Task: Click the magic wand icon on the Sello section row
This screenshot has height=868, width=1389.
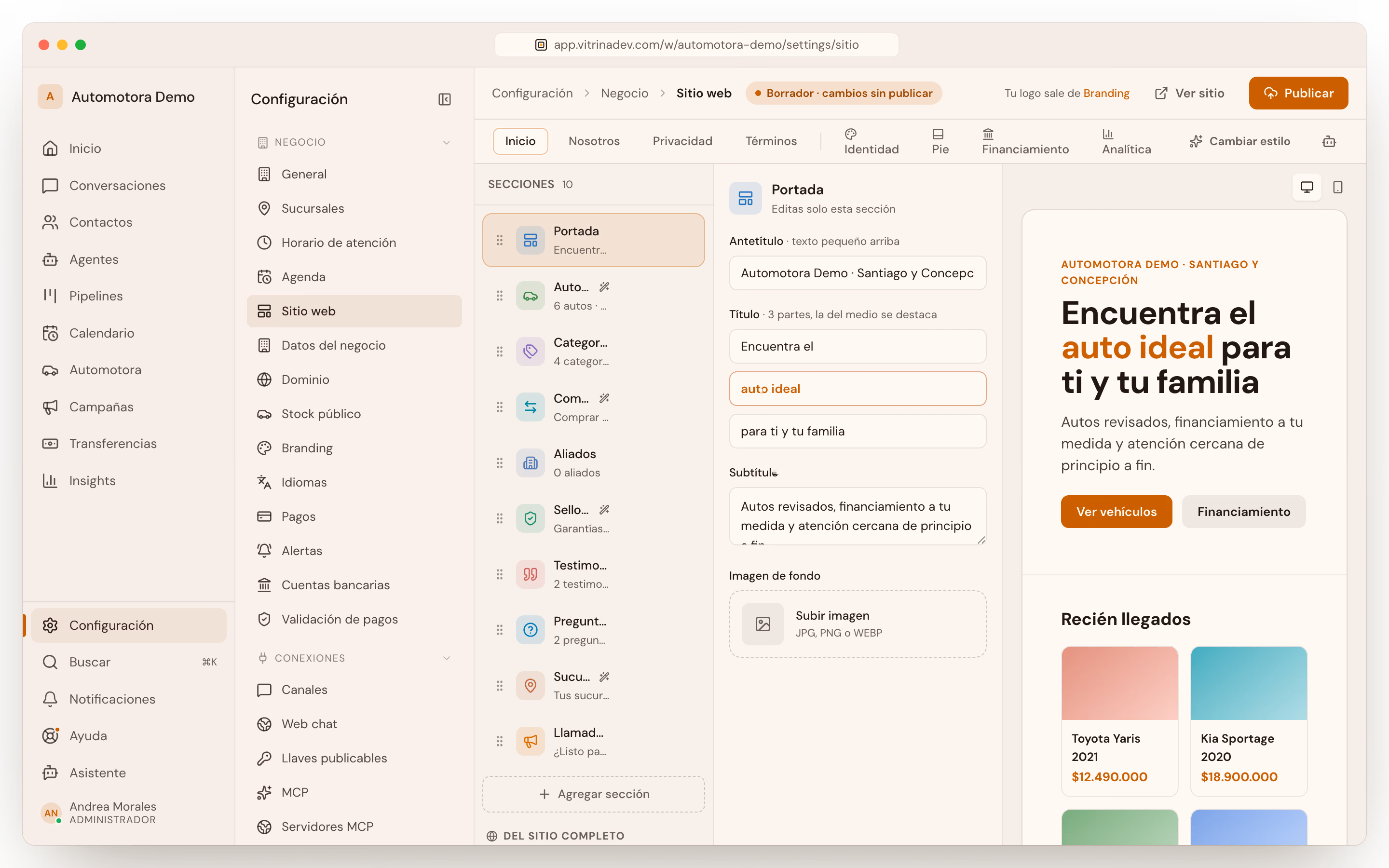Action: tap(604, 510)
